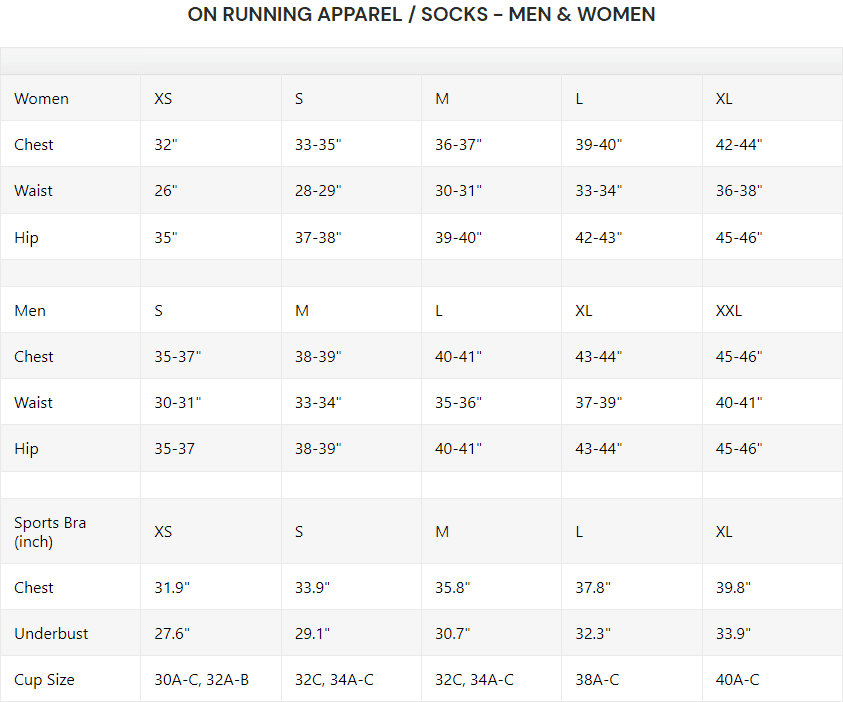
Task: Click Sports Bra chest value 39.8"
Action: tap(734, 588)
